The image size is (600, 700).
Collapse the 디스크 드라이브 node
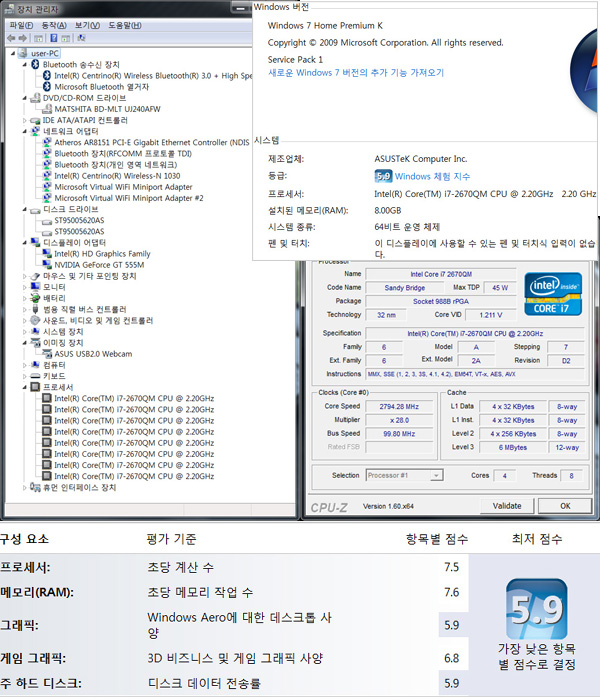[25, 209]
